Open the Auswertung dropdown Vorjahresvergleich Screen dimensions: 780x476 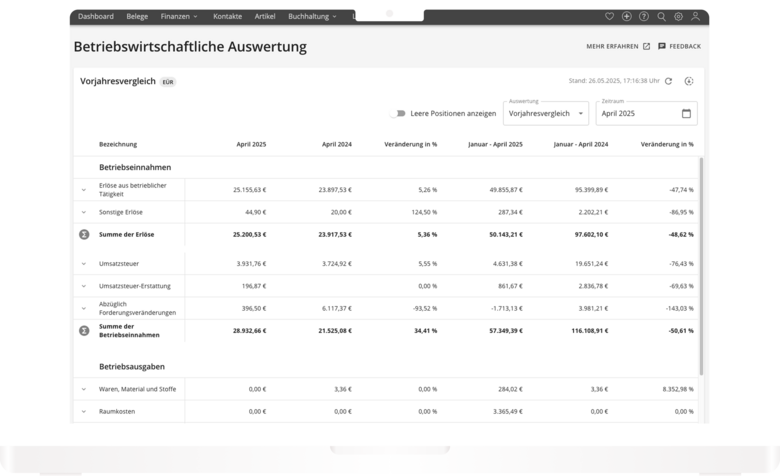point(545,114)
